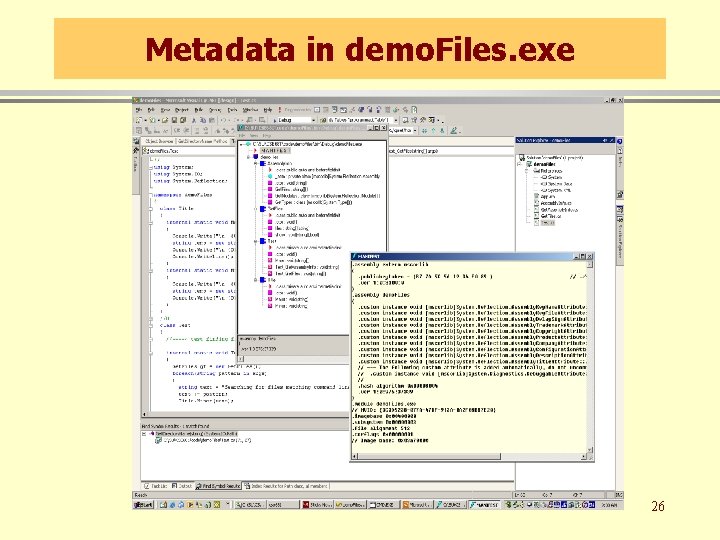
Task: Collapse the References folder in Solution Explorer
Action: pyautogui.click(x=527, y=170)
